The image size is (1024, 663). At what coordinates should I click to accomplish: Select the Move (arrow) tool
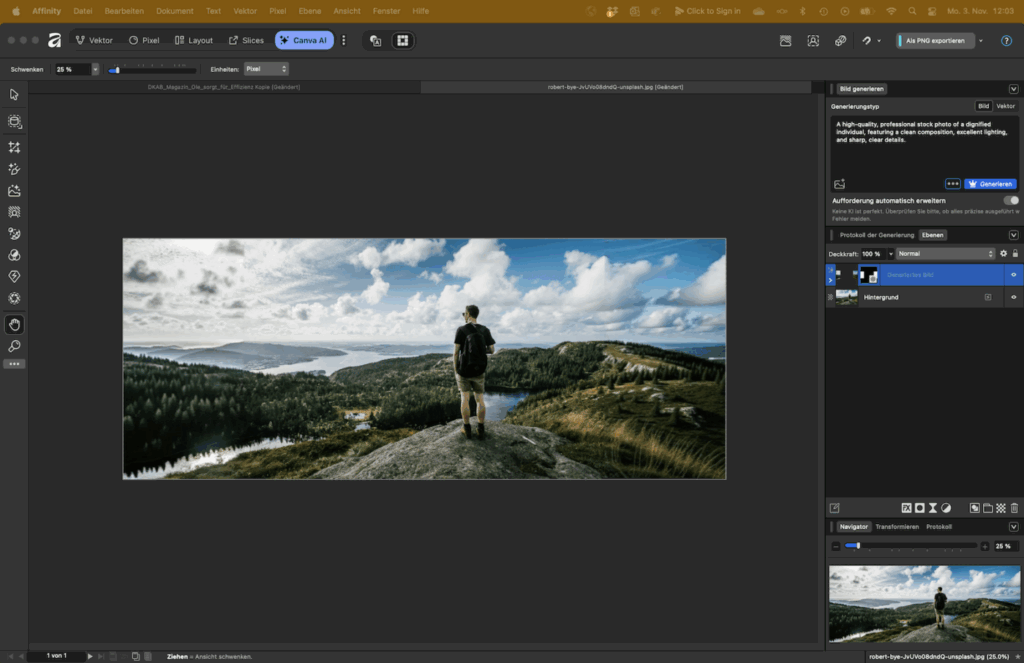coord(14,95)
